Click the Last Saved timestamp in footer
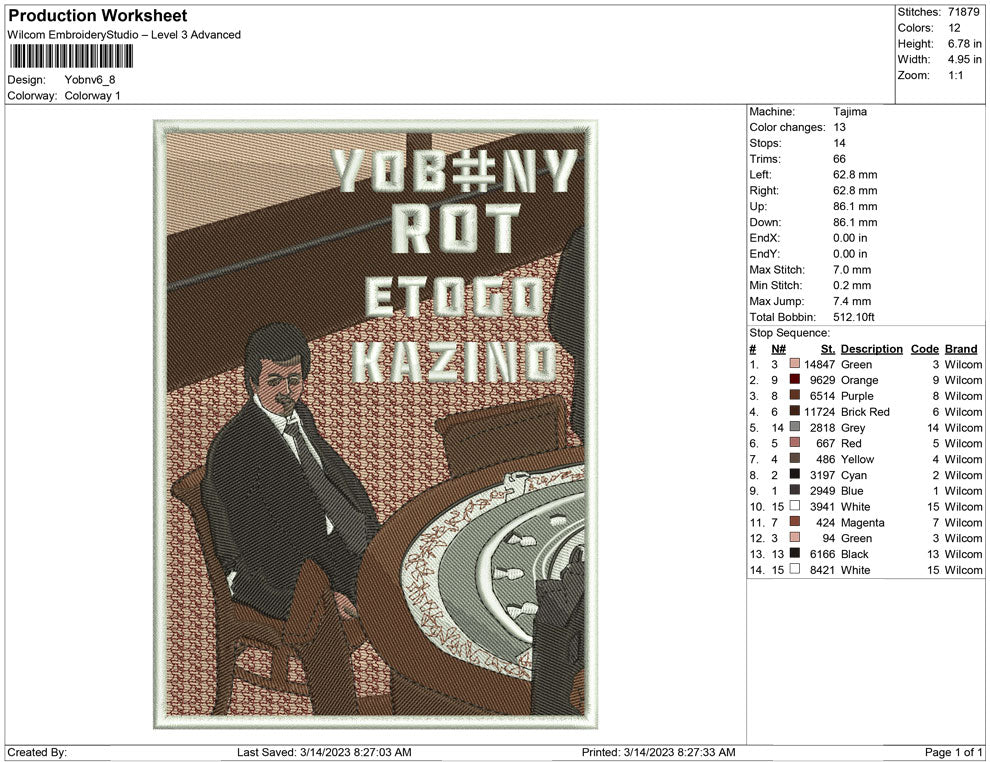 click(x=324, y=752)
